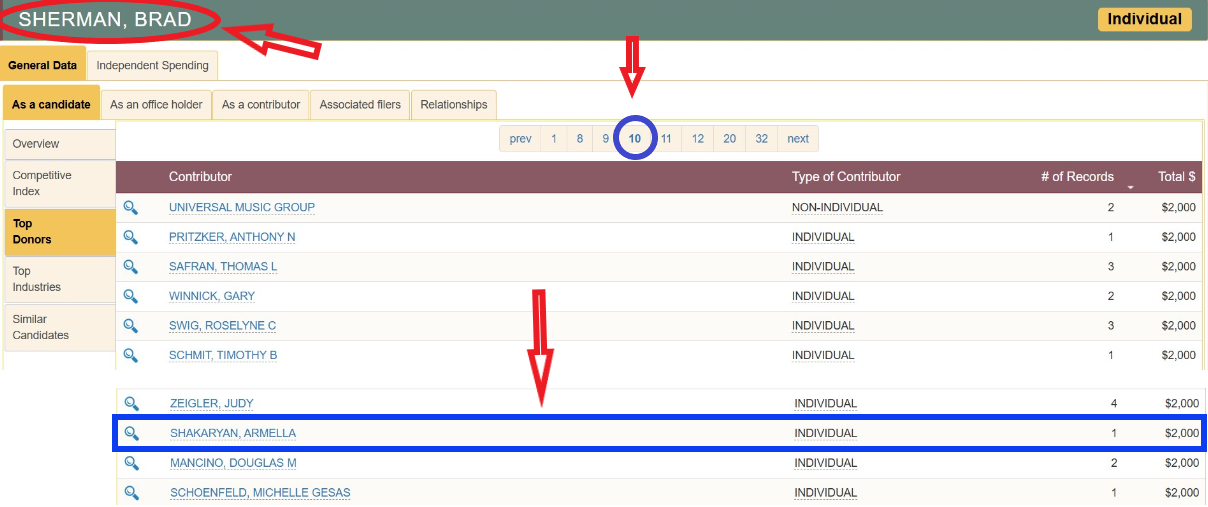The image size is (1208, 507).
Task: Jump to page 8 of results
Action: 580,139
